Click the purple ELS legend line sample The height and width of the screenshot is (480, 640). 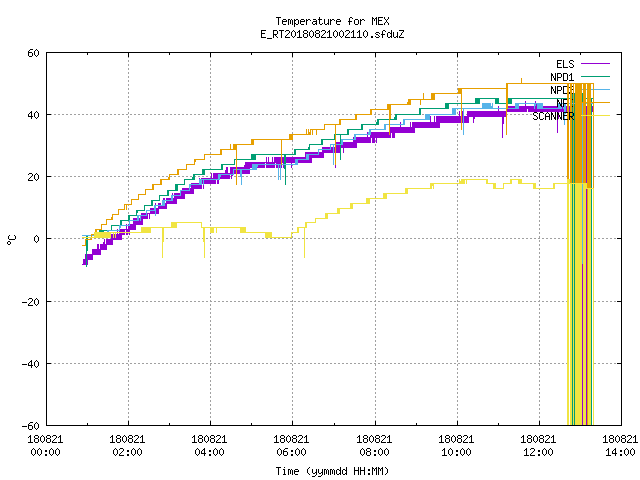[595, 64]
